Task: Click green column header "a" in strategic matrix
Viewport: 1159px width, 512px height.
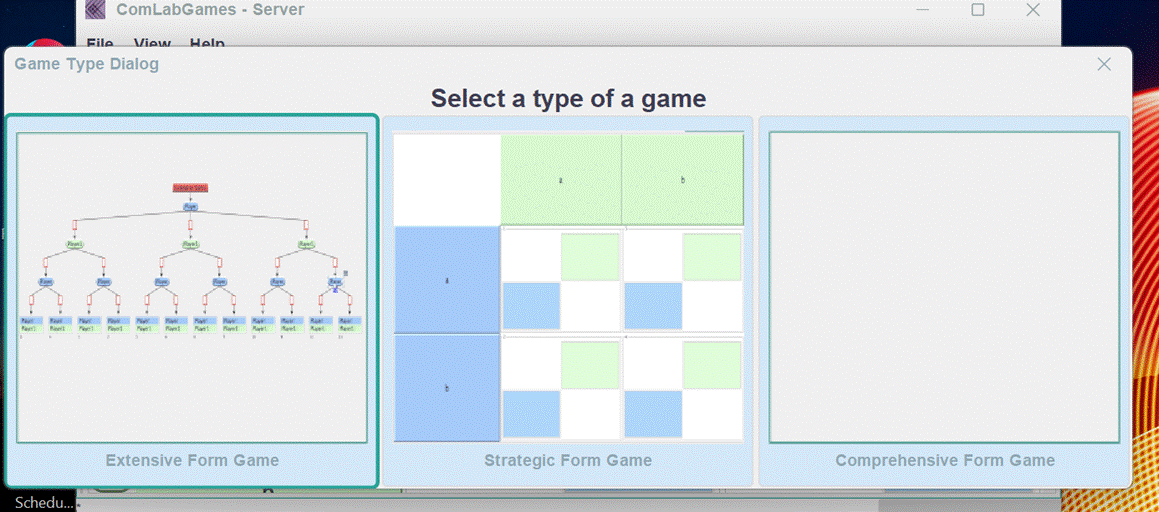Action: pos(561,180)
